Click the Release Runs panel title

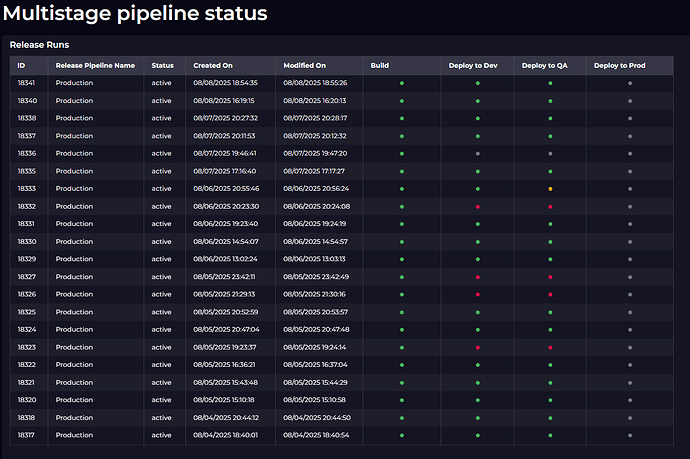point(40,45)
